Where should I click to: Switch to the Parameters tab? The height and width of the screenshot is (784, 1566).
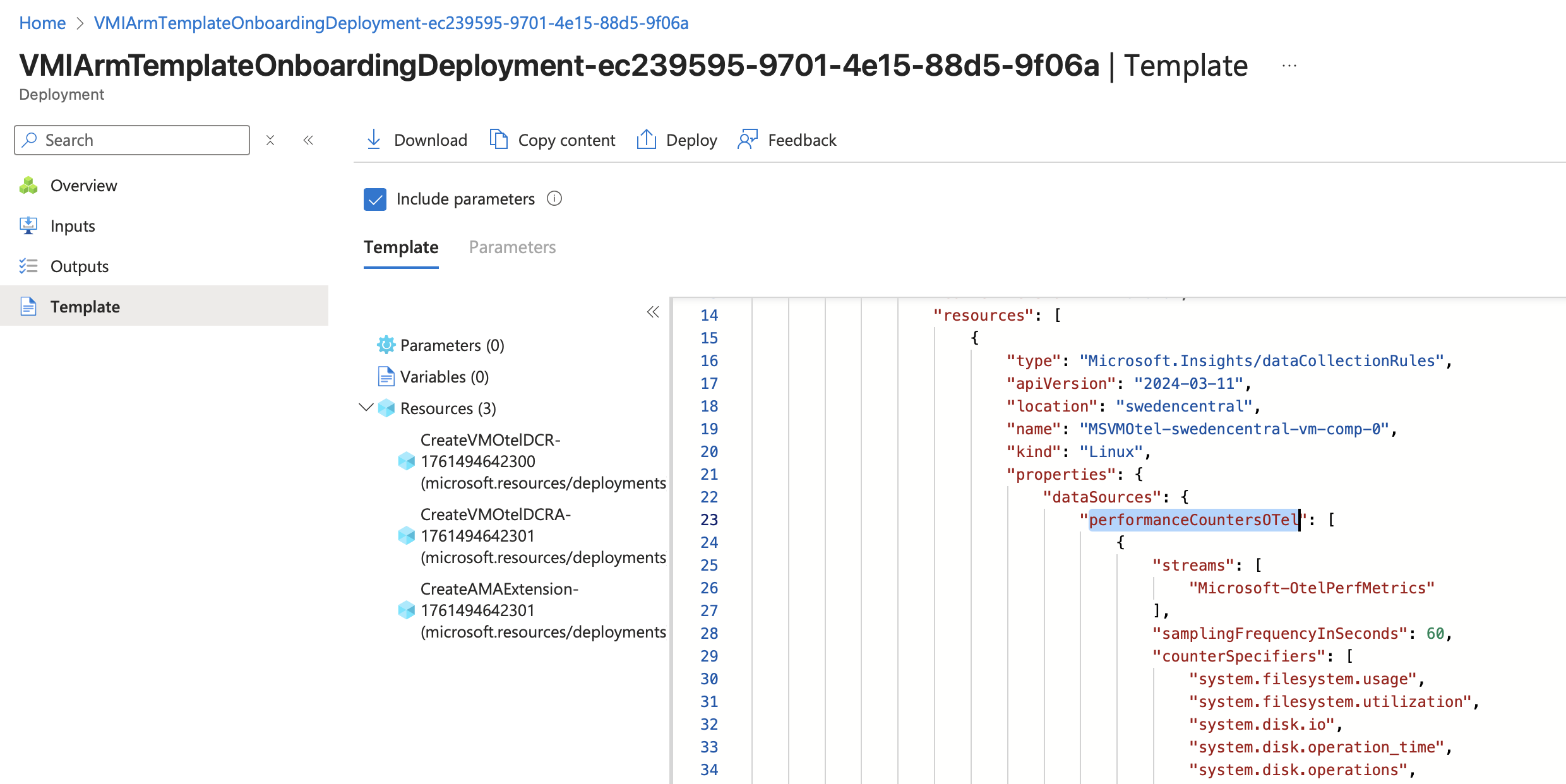point(512,247)
